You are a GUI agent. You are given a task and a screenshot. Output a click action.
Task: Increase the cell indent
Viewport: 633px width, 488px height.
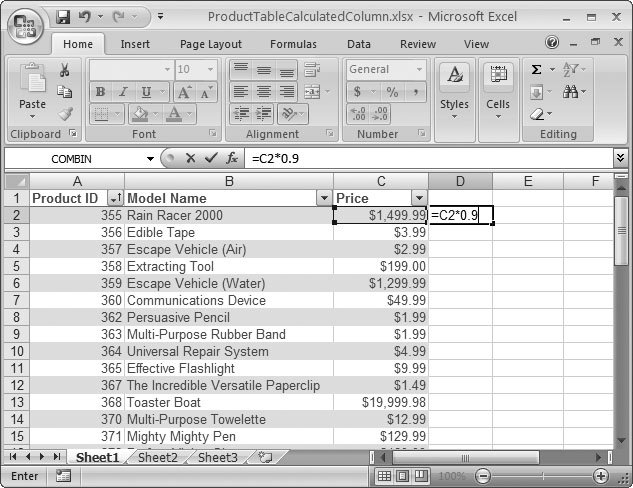coord(264,114)
